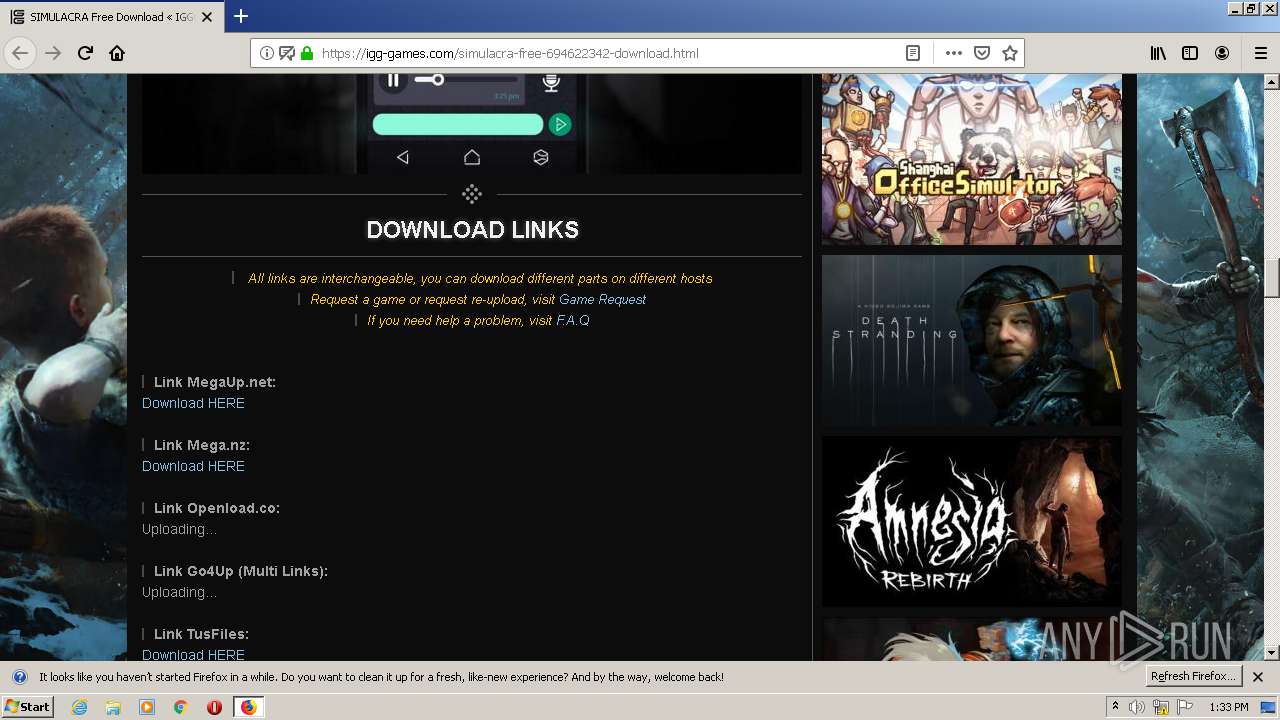Switch to Firefox taskbar button
Viewport: 1280px width, 720px height.
pyautogui.click(x=249, y=707)
